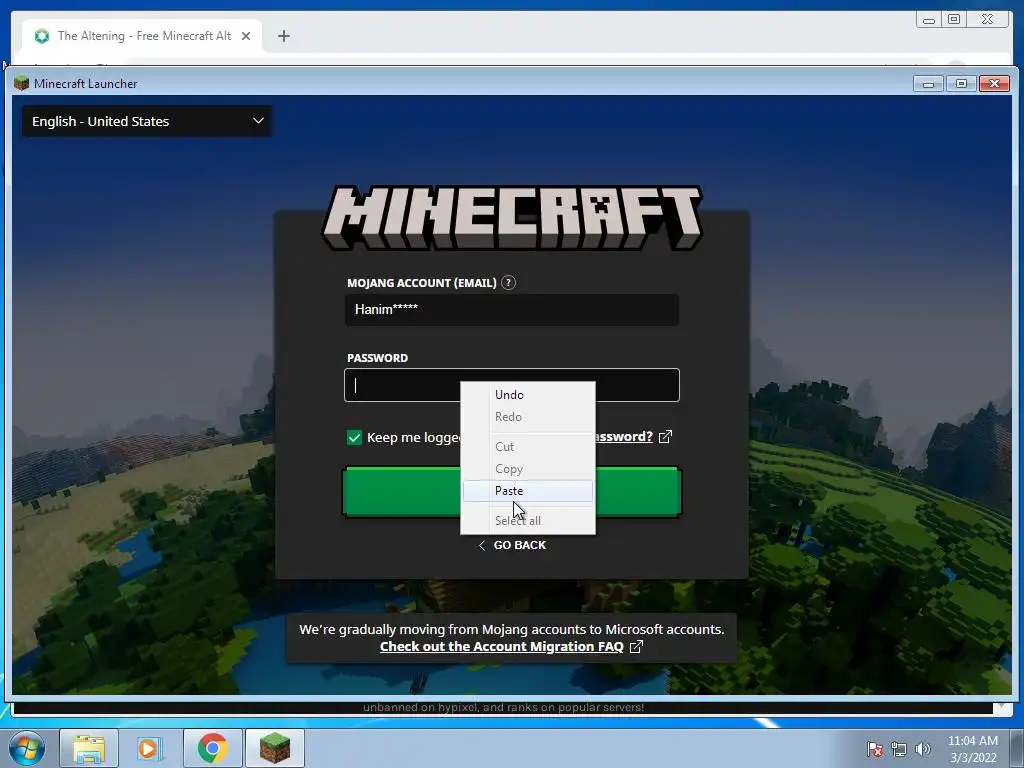
Task: Minimize the Minecraft Launcher window
Action: click(928, 84)
